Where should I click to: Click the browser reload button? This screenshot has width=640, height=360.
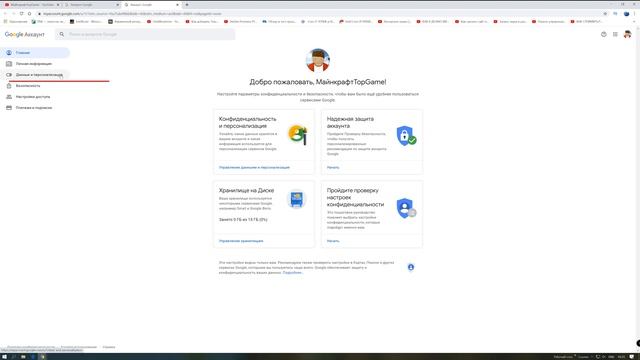point(21,13)
